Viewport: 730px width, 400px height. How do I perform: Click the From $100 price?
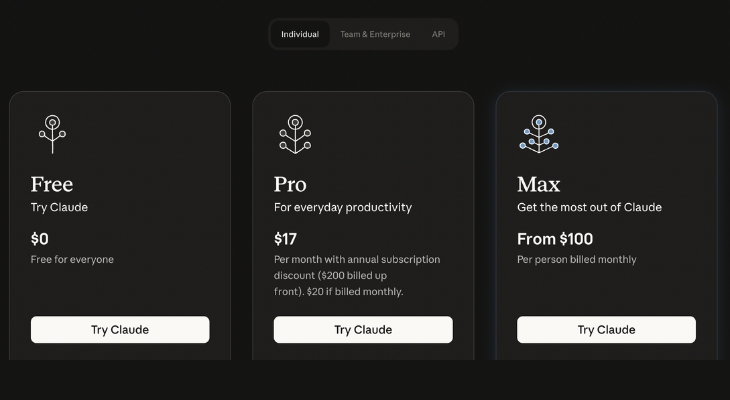(x=555, y=239)
